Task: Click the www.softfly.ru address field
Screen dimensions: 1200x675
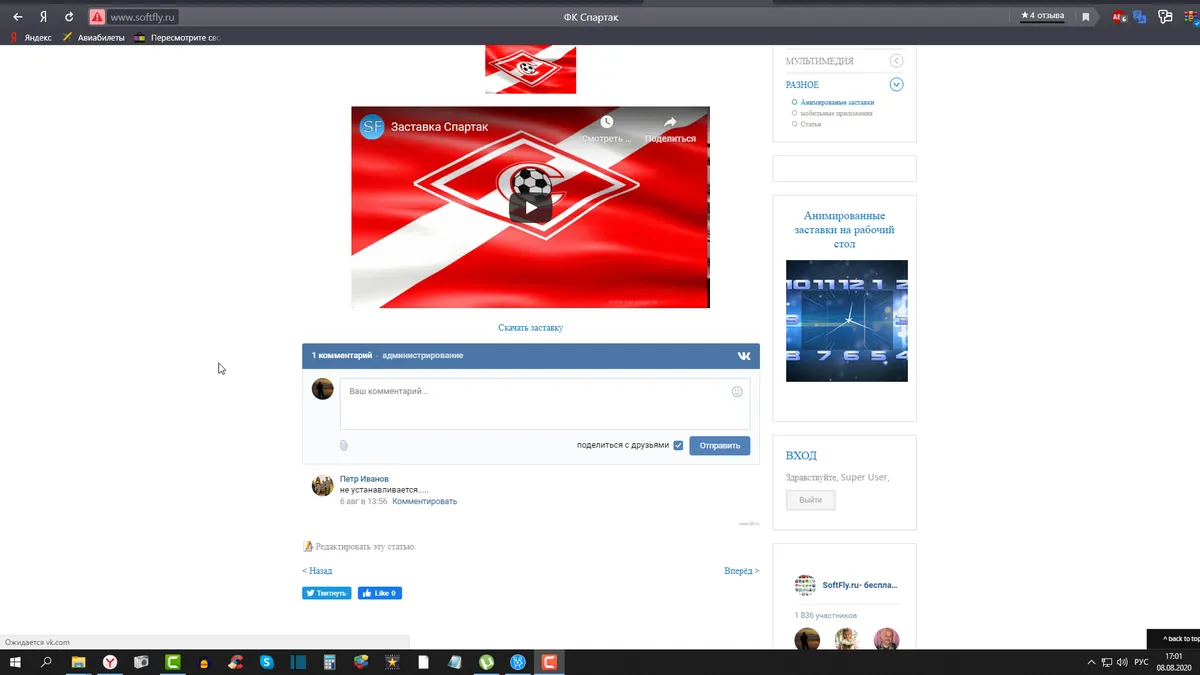Action: pyautogui.click(x=143, y=17)
